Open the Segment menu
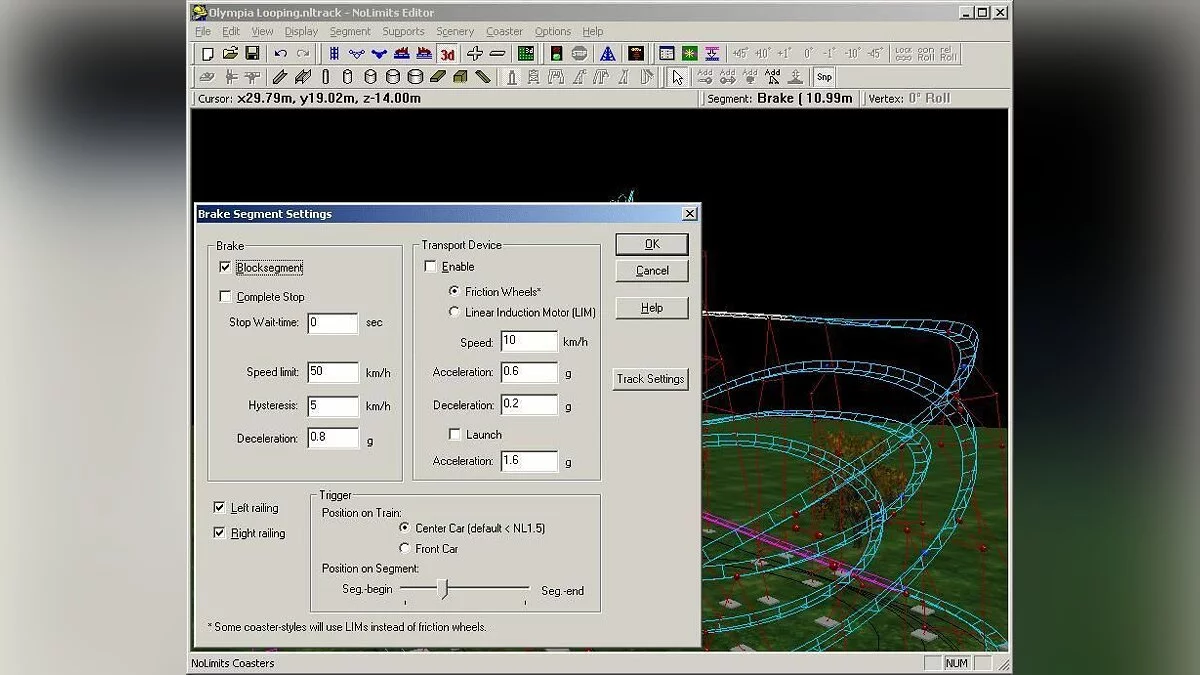Image resolution: width=1200 pixels, height=675 pixels. (350, 31)
